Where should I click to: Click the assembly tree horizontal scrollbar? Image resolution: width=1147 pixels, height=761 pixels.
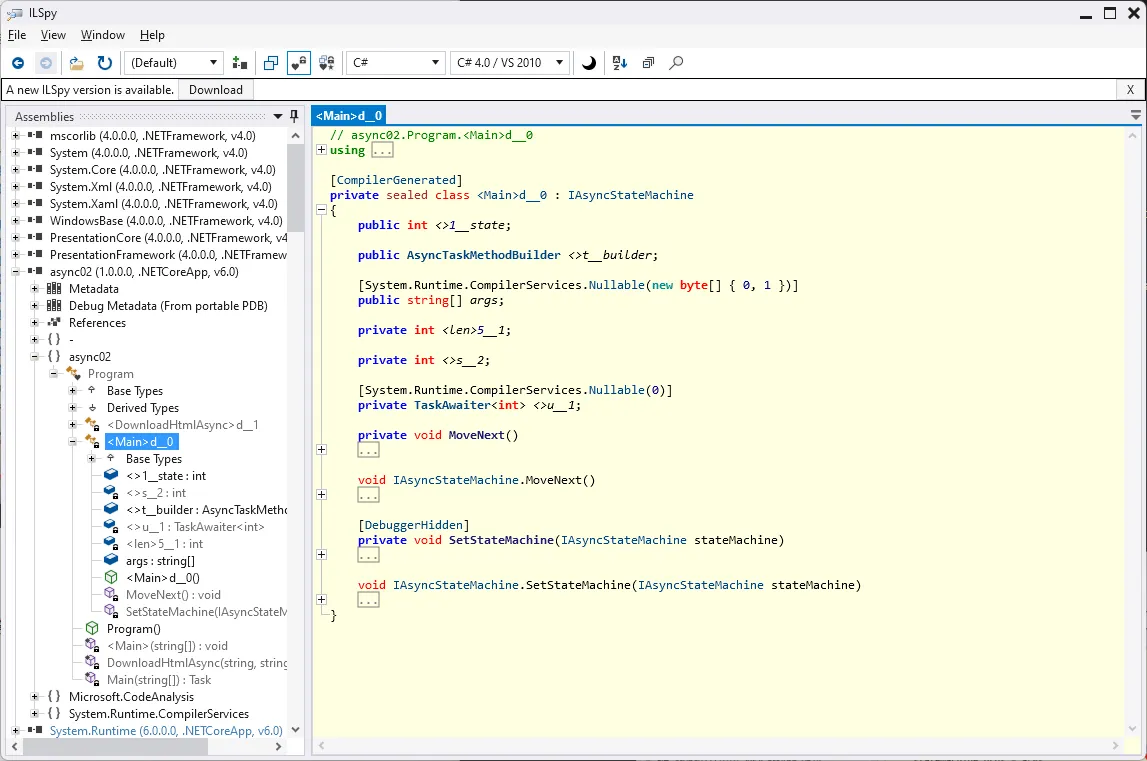pyautogui.click(x=116, y=746)
